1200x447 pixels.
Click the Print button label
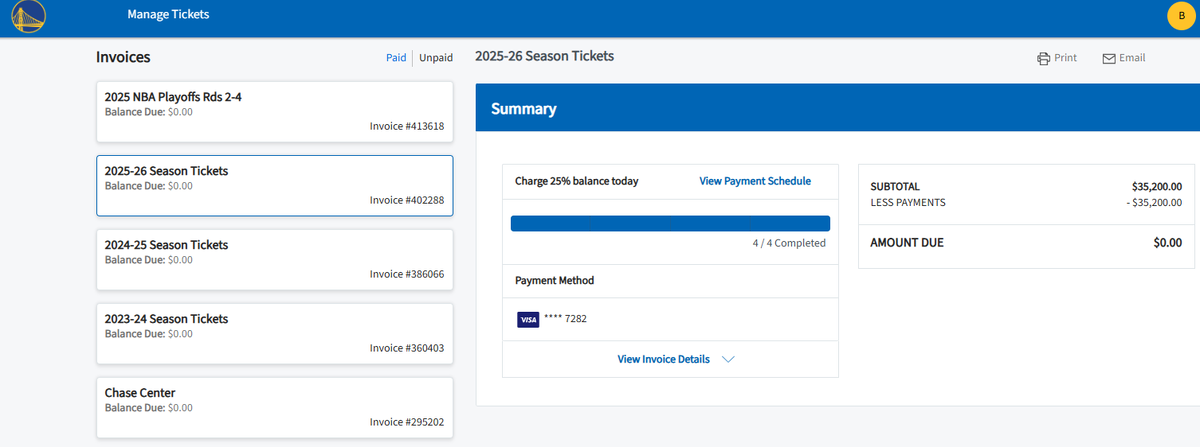tap(1065, 58)
